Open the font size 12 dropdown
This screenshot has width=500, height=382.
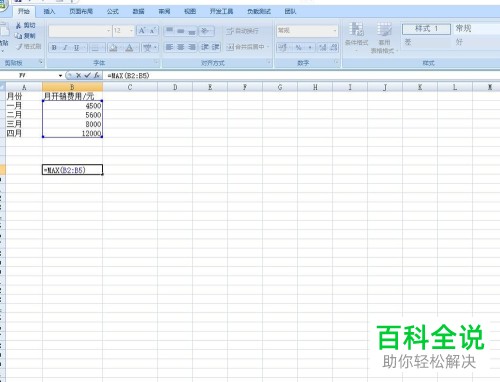click(131, 31)
